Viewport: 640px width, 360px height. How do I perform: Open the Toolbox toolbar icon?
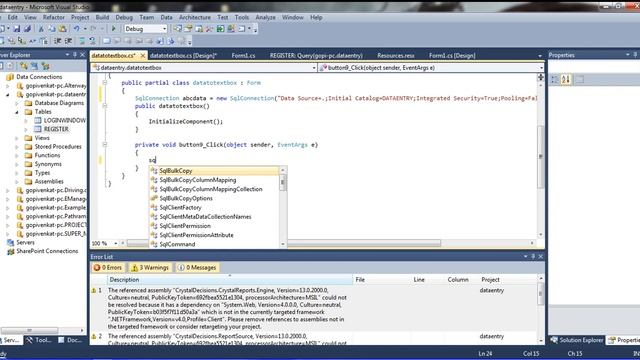(x=209, y=29)
